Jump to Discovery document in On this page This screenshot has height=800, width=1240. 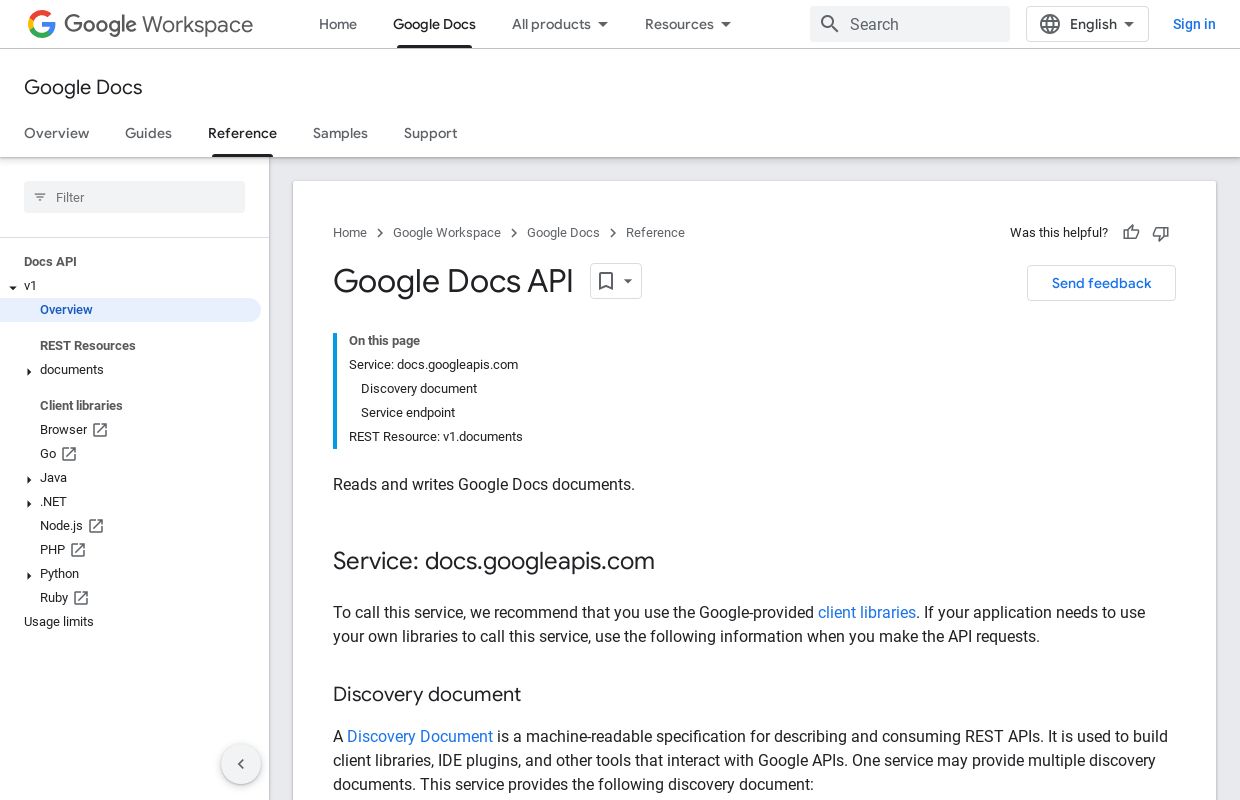tap(419, 389)
